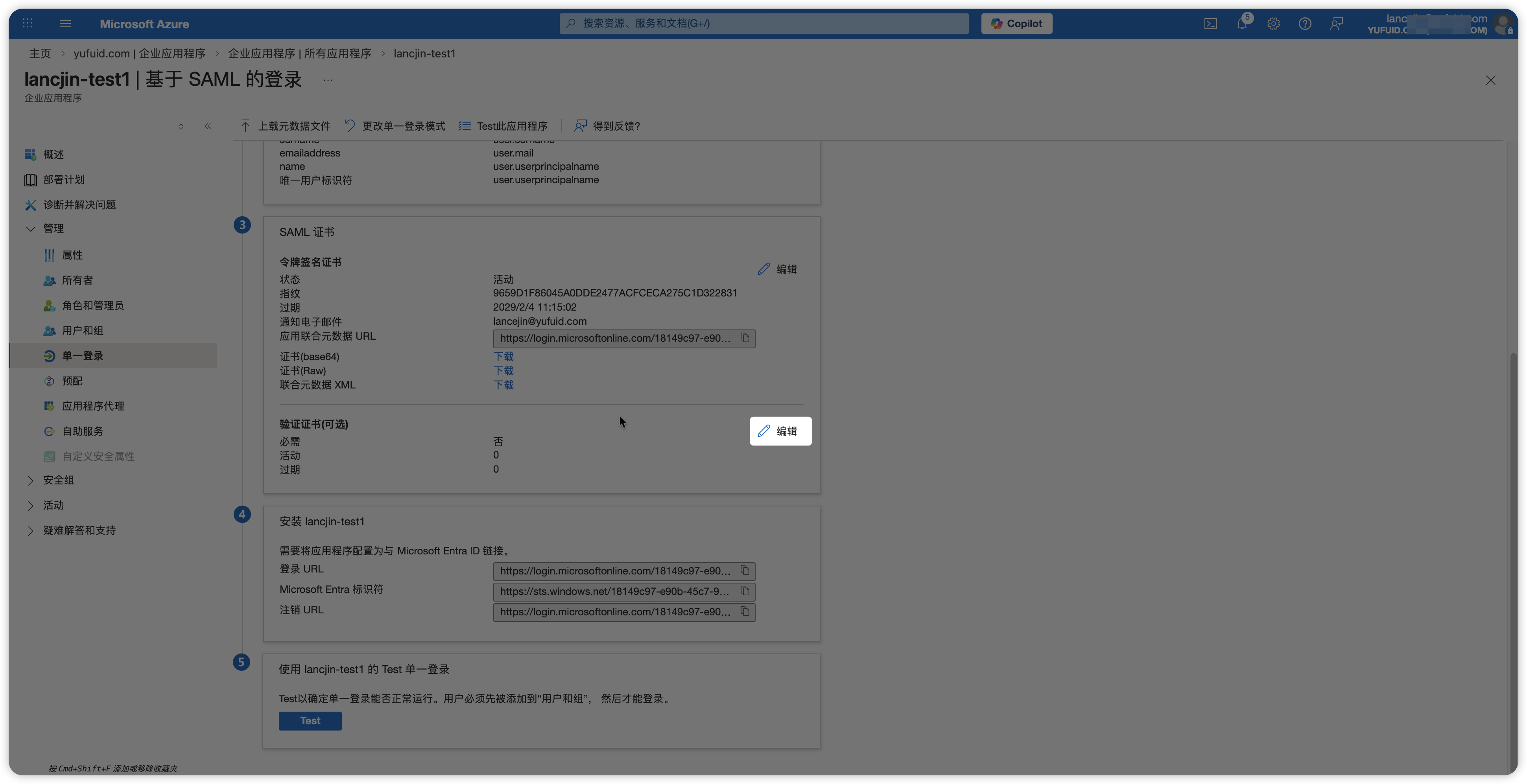Click 上载元数据文件 in the toolbar
This screenshot has height=784, width=1527.
click(x=286, y=126)
